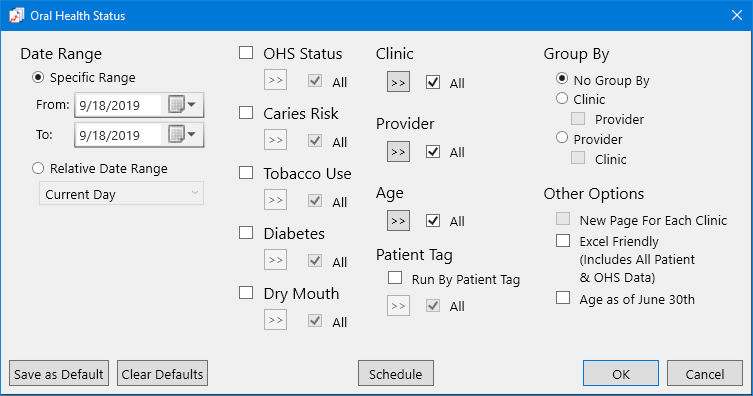Click the Clear Defaults button
The width and height of the screenshot is (753, 396).
pyautogui.click(x=162, y=373)
